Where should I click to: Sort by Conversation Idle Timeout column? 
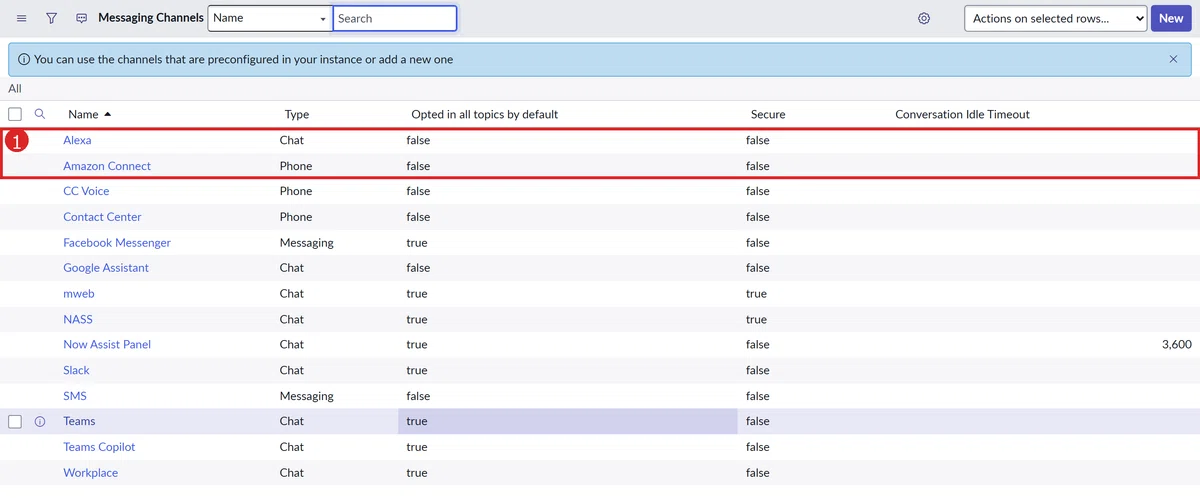pyautogui.click(x=962, y=114)
